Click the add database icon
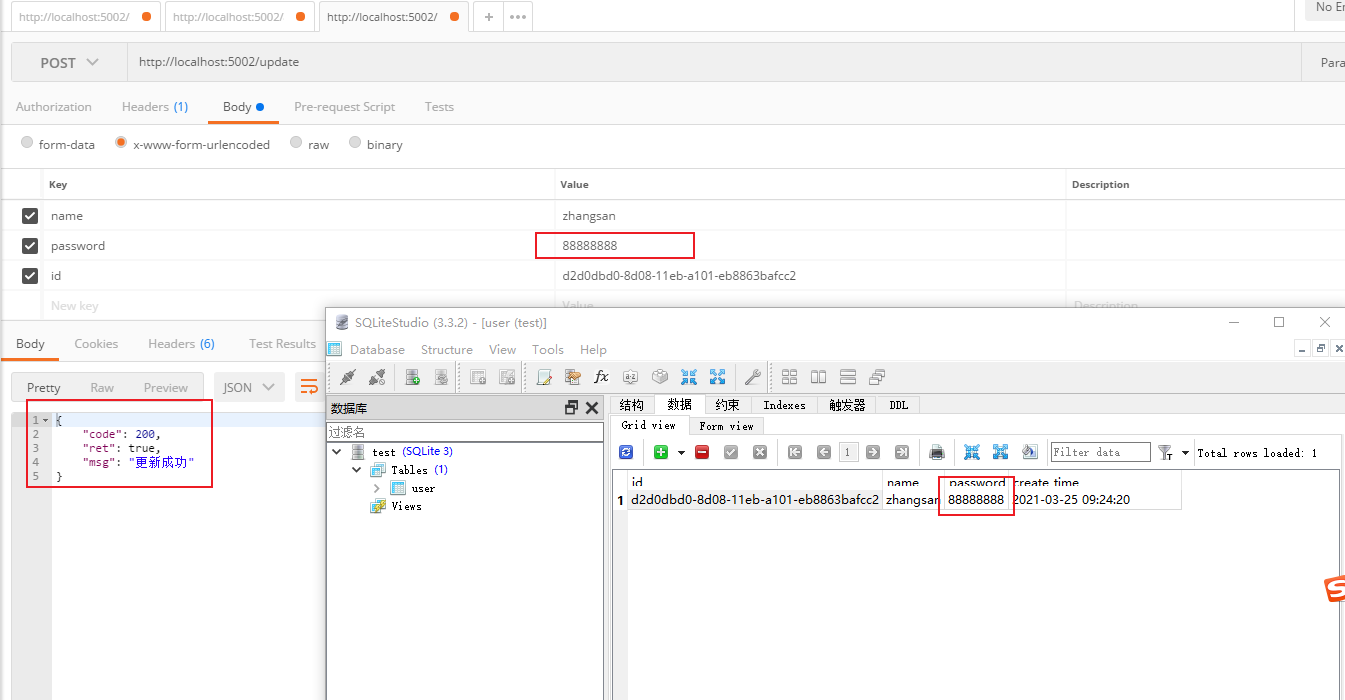The width and height of the screenshot is (1345, 700). point(412,377)
